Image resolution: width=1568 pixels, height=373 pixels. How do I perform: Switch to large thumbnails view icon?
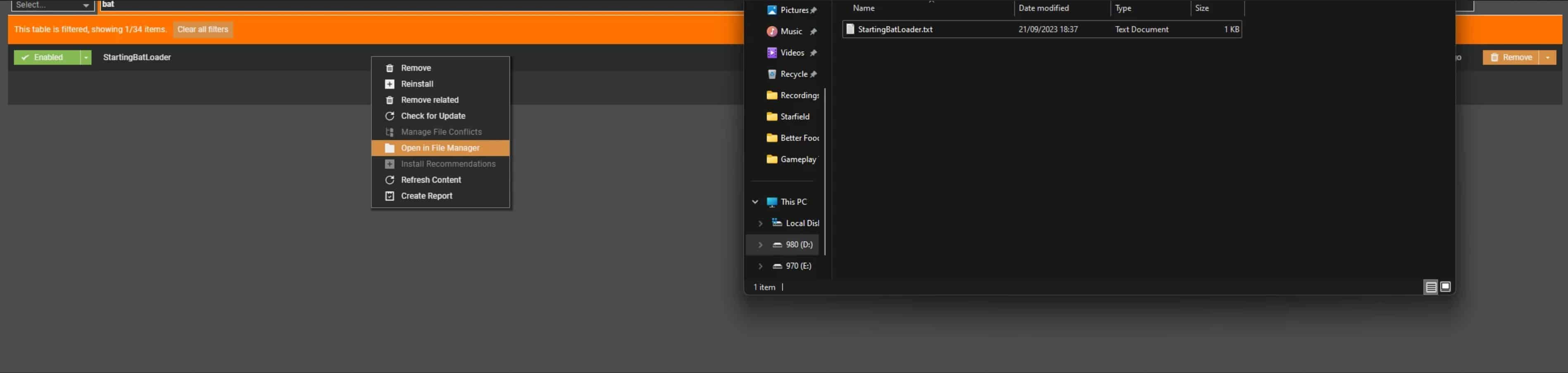pos(1446,287)
